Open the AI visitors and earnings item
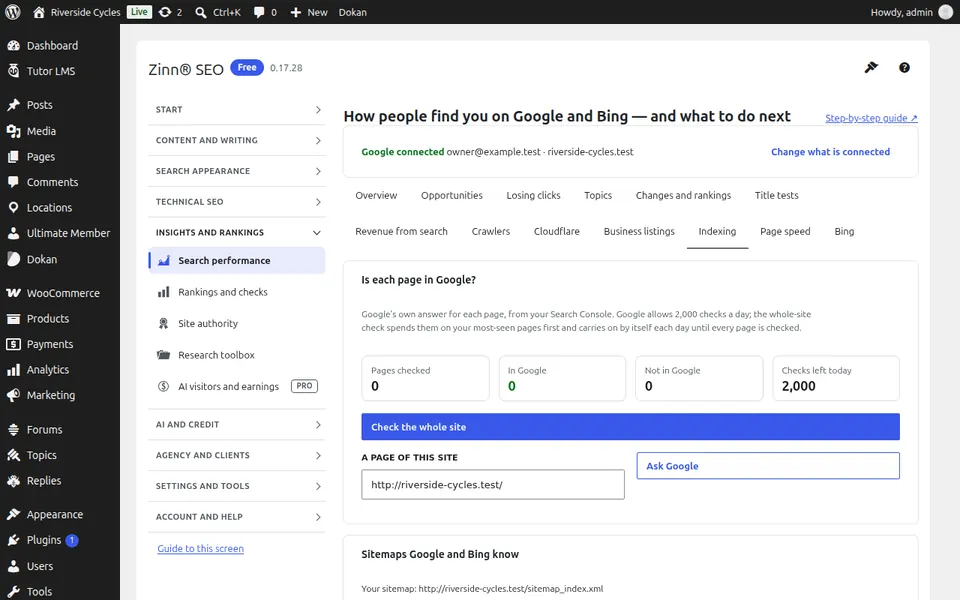 pyautogui.click(x=237, y=386)
